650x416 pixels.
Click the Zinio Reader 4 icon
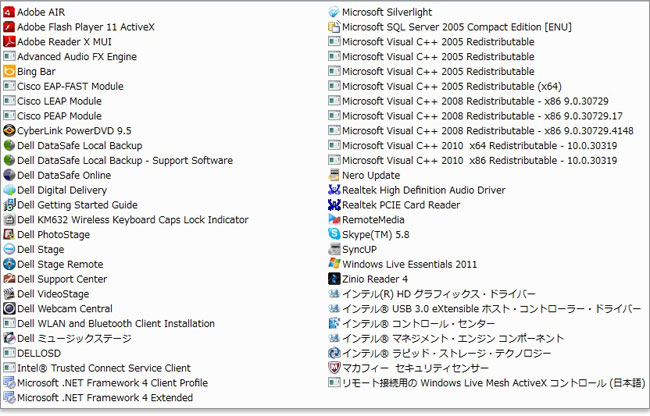coord(335,279)
